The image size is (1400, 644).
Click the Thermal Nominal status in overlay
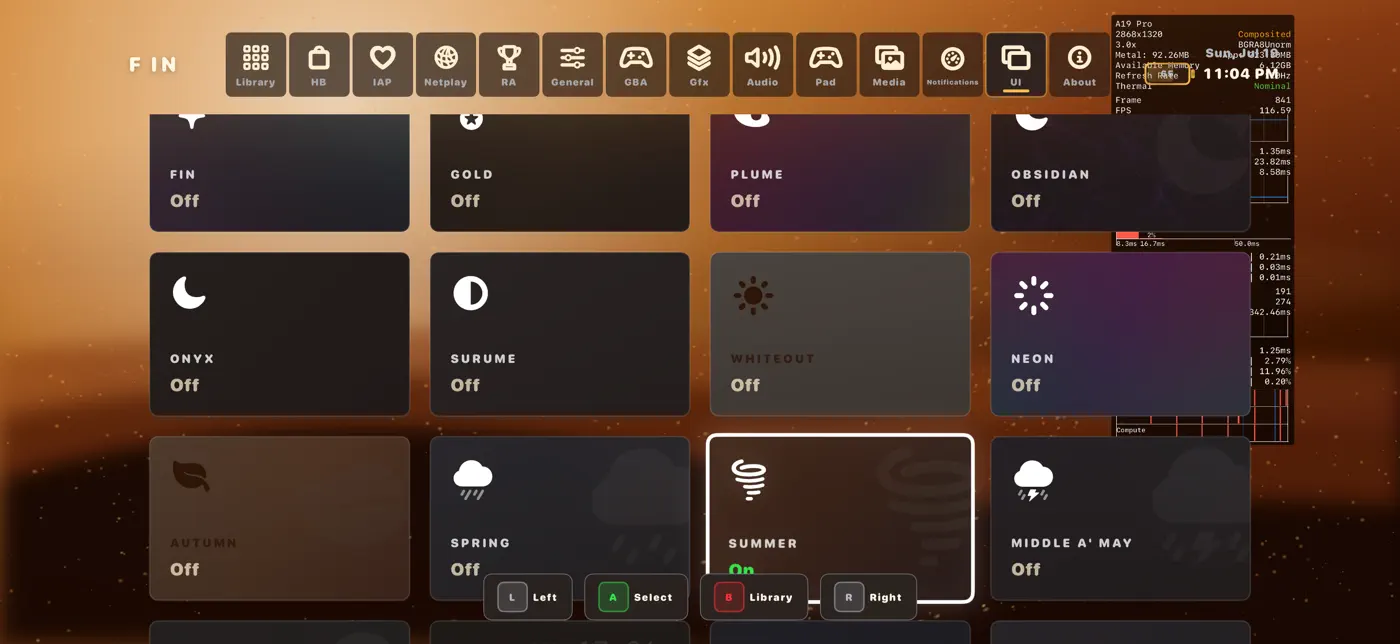pos(1203,86)
